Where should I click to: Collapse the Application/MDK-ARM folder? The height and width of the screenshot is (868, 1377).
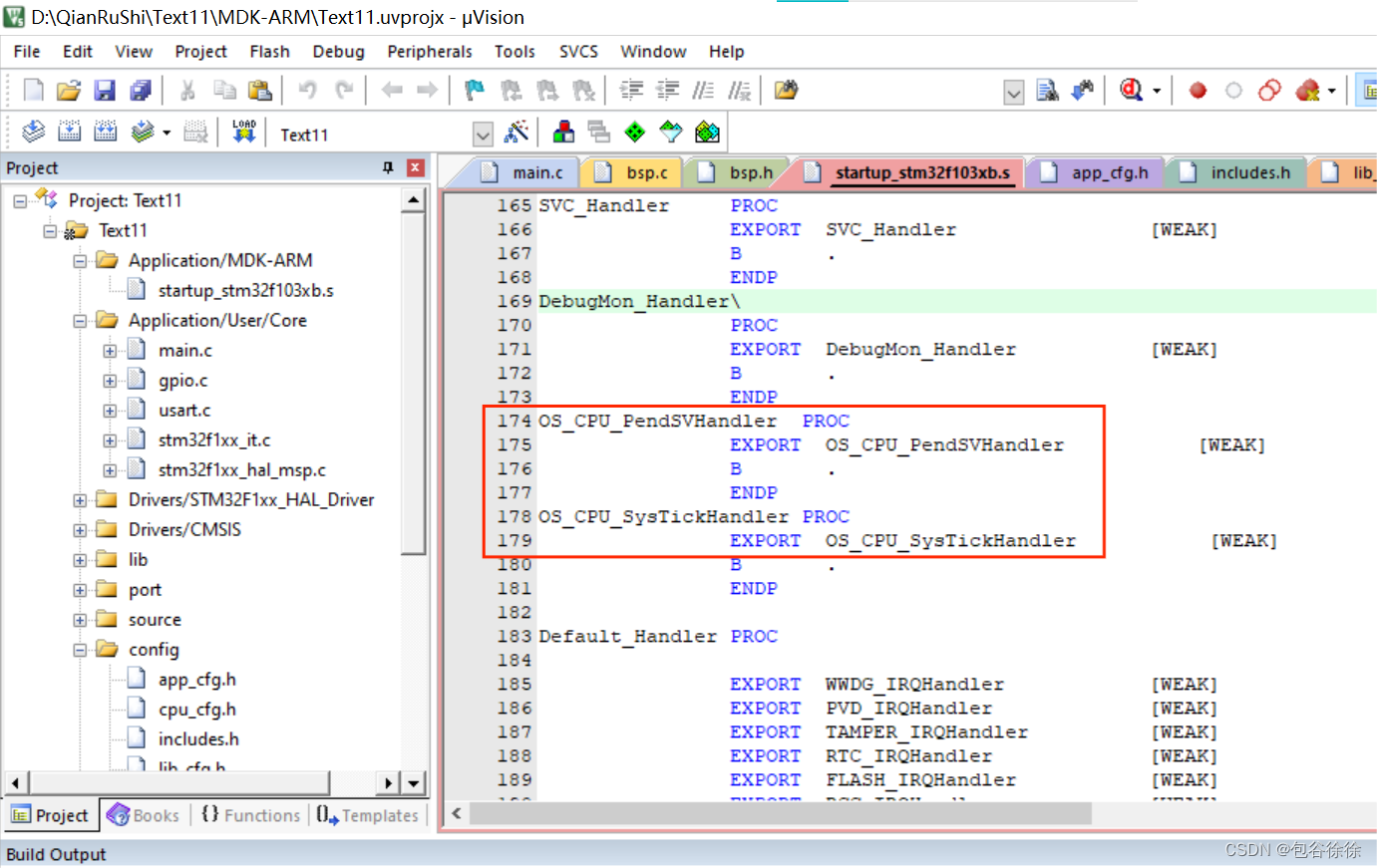(80, 261)
